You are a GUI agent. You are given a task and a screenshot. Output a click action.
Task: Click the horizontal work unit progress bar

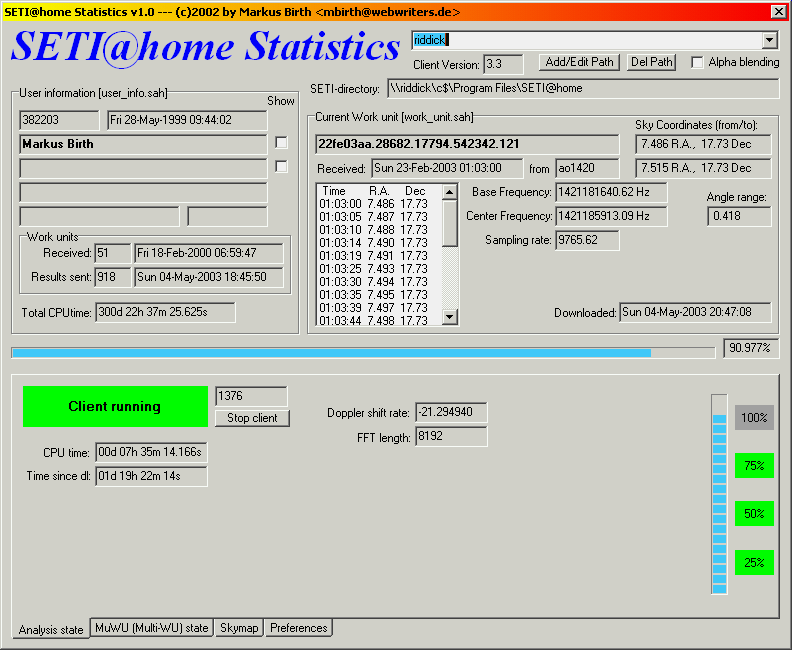tap(364, 353)
